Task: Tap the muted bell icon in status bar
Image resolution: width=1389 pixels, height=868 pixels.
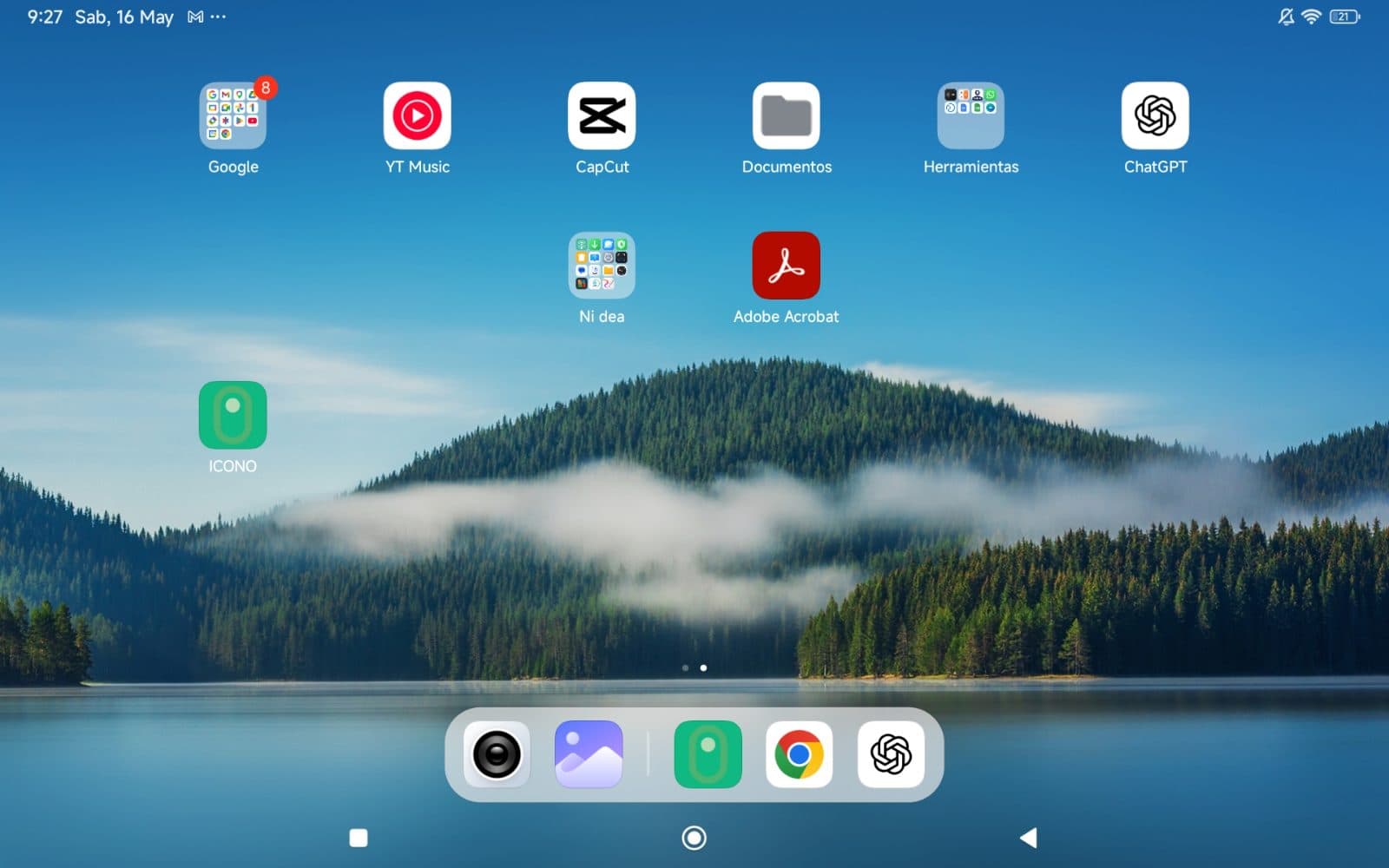Action: click(1287, 16)
